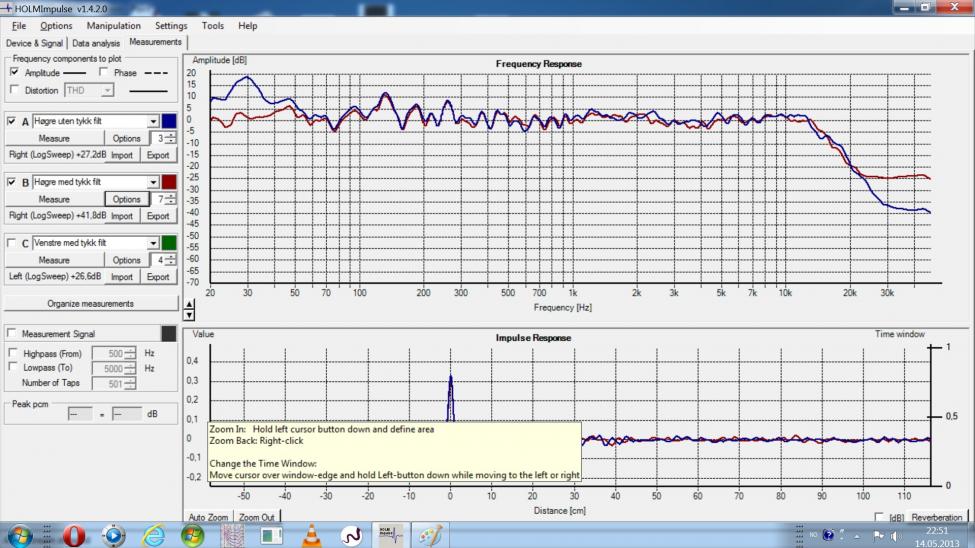Click Internet Explorer icon in taskbar
The image size is (975, 548).
[x=153, y=535]
